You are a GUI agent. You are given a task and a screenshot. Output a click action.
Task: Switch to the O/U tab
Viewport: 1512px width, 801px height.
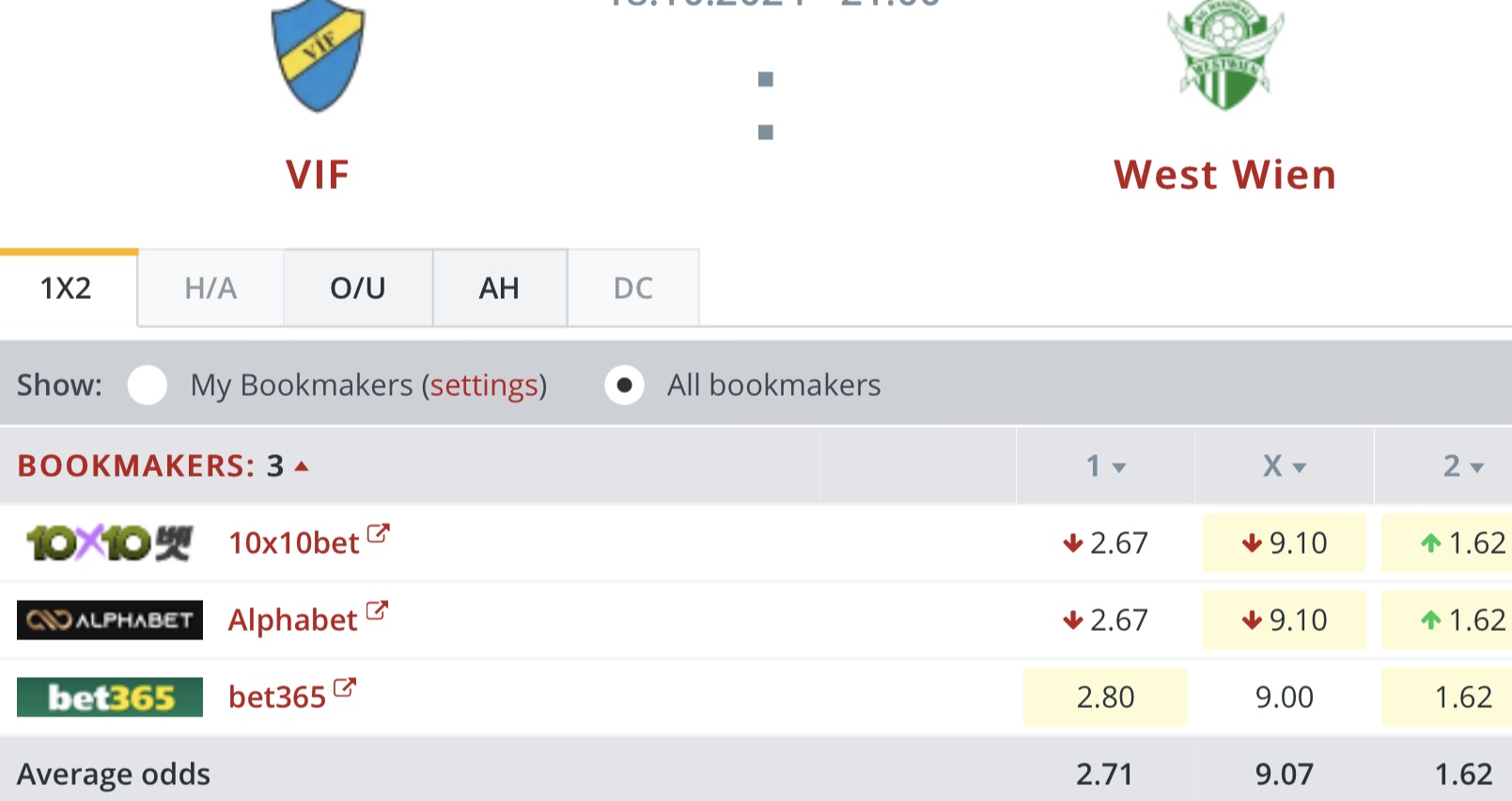(358, 288)
